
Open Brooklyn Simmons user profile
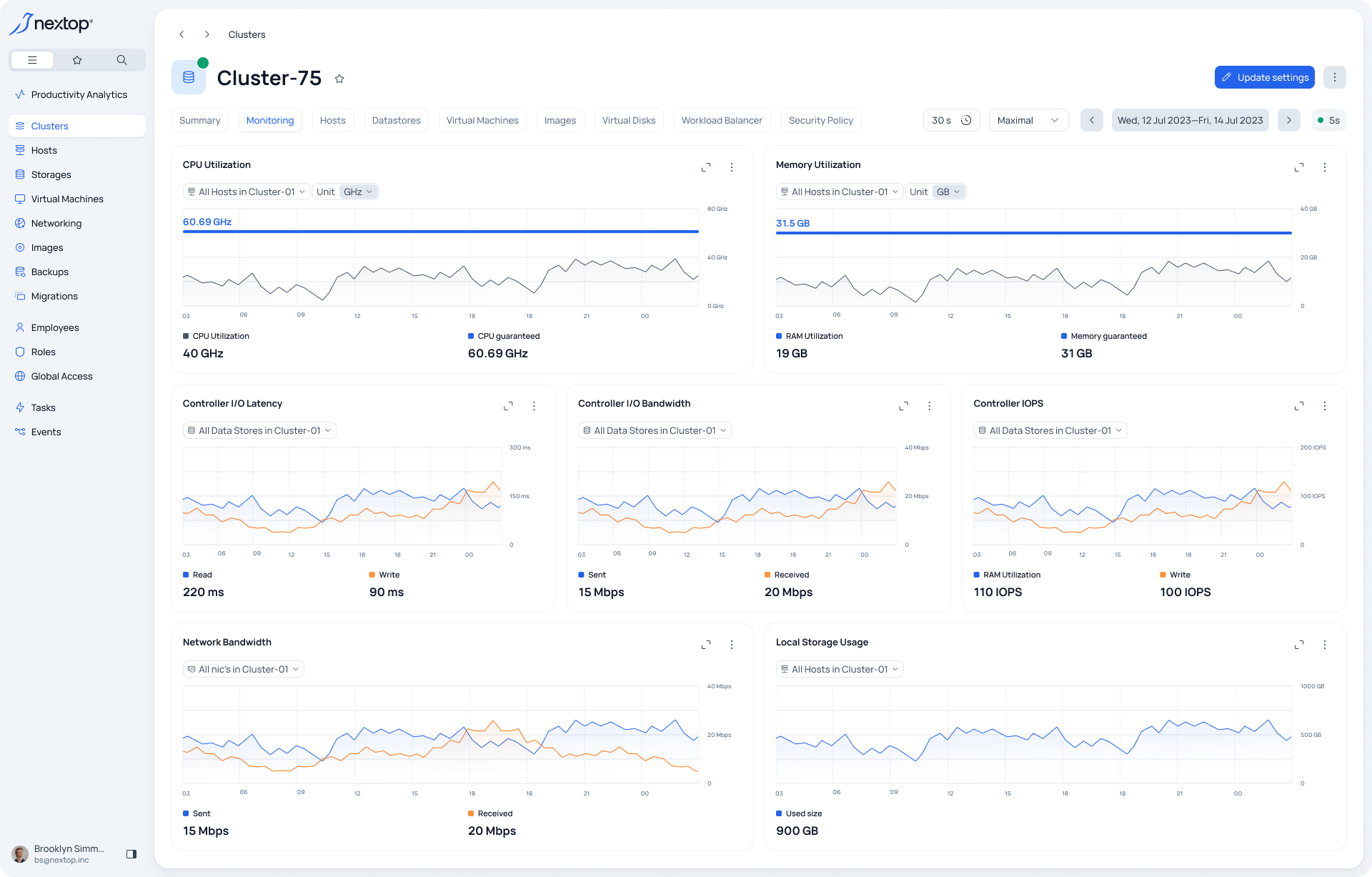coord(59,853)
